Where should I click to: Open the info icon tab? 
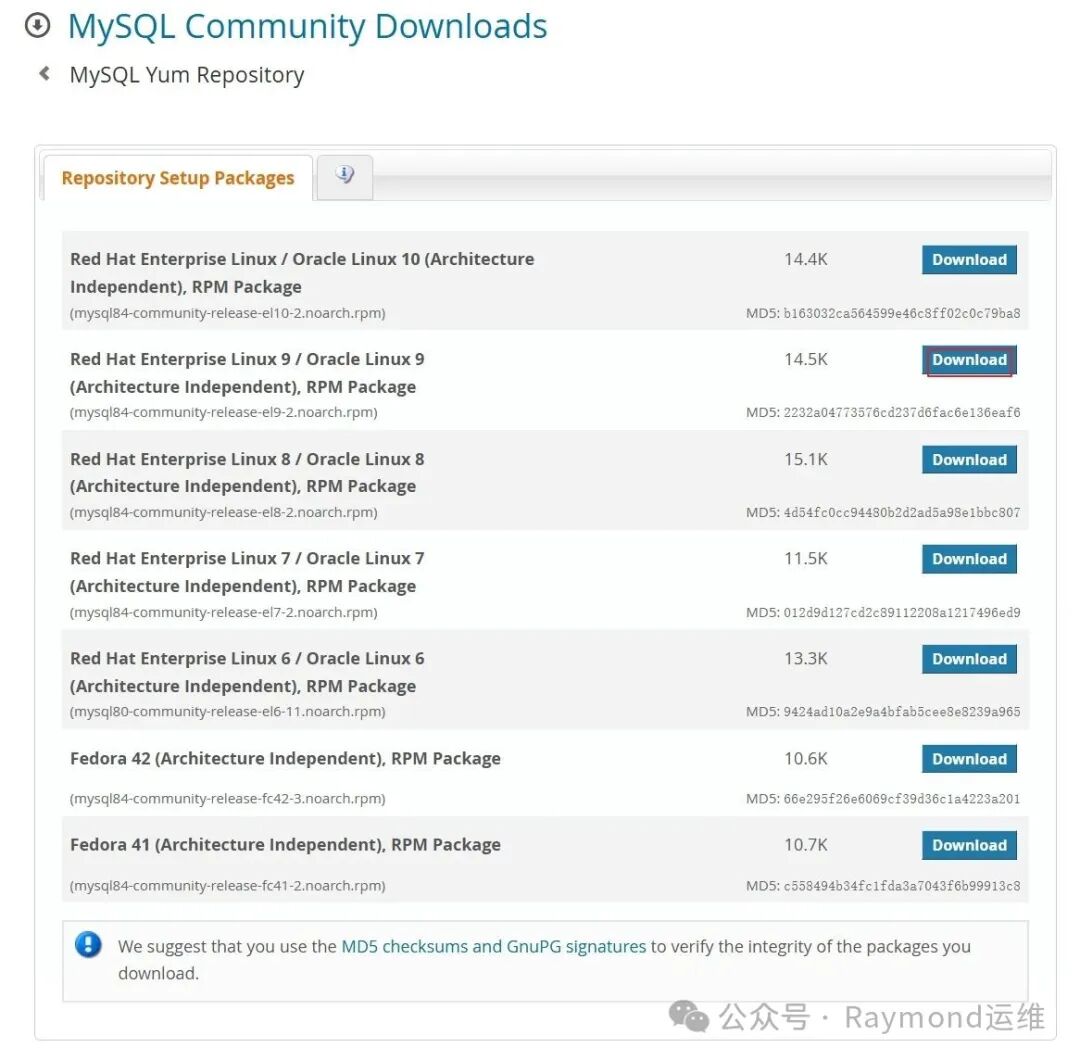345,175
